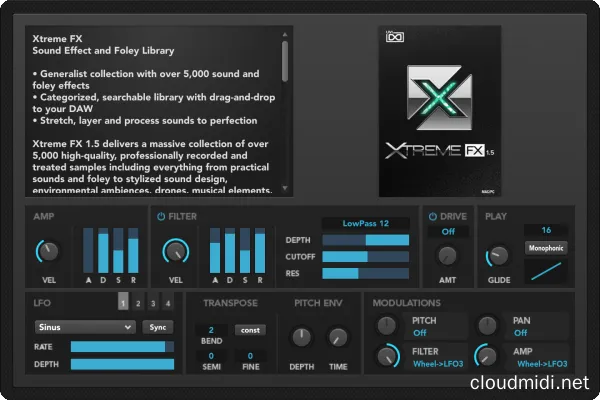Set the LFO RATE slider
Screen dimensions: 600x400
coord(122,347)
